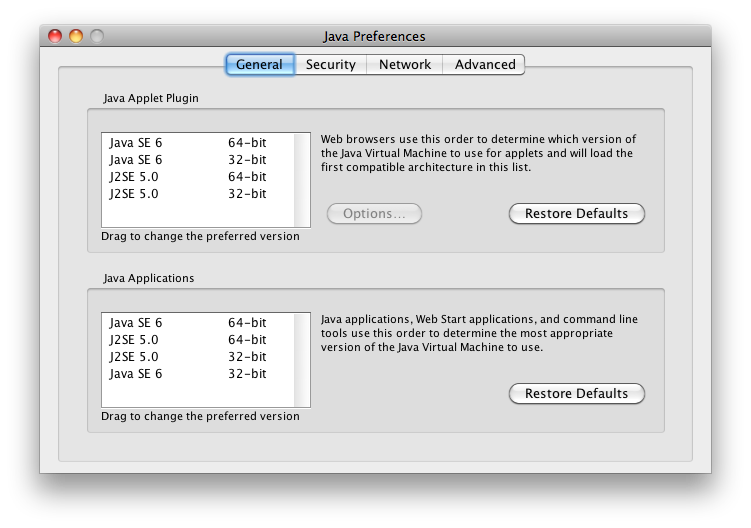
Task: Select J2SE 5.0 32-bit in Applet Plugin list
Action: click(198, 194)
